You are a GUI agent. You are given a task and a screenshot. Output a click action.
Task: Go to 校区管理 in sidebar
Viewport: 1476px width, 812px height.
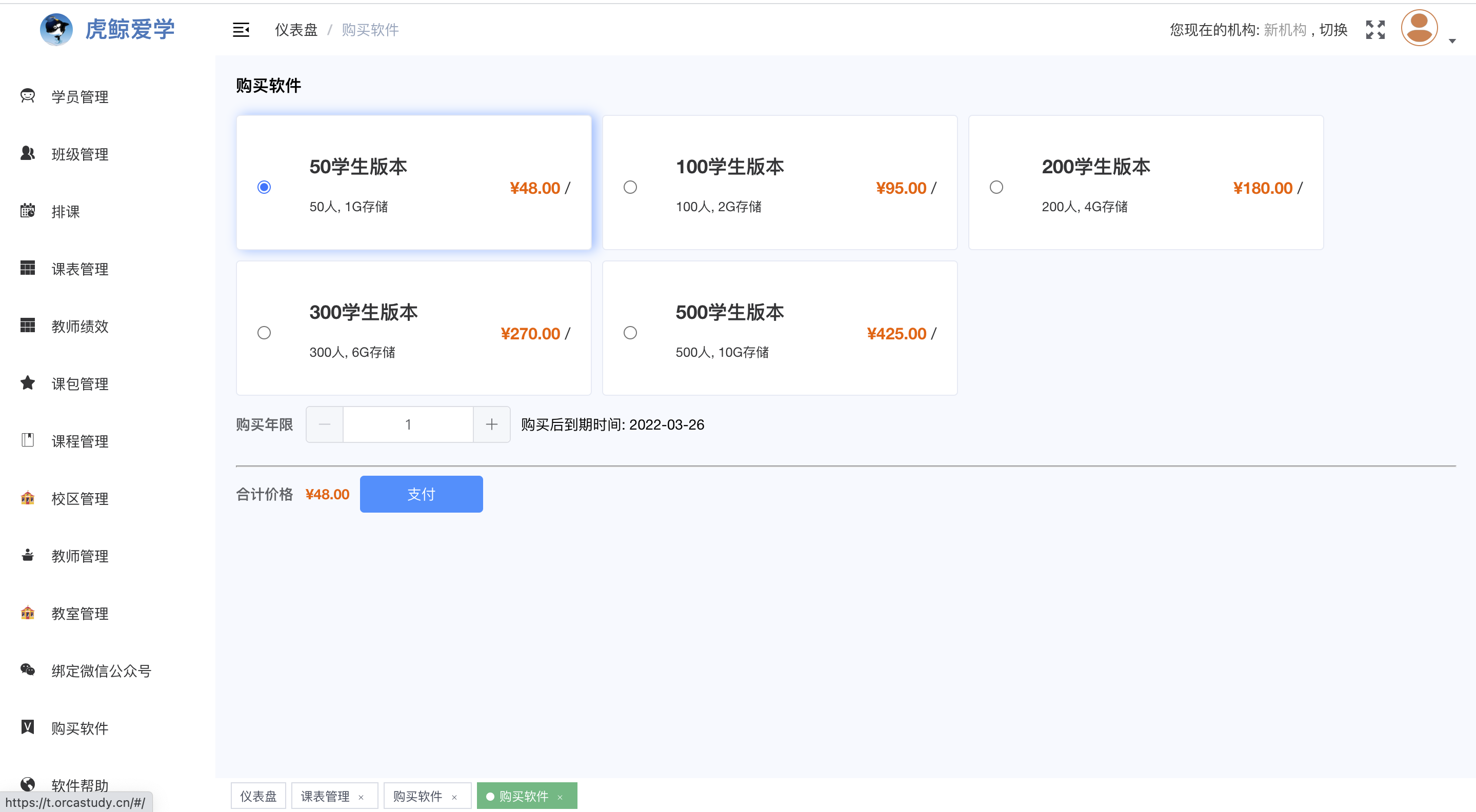point(79,498)
